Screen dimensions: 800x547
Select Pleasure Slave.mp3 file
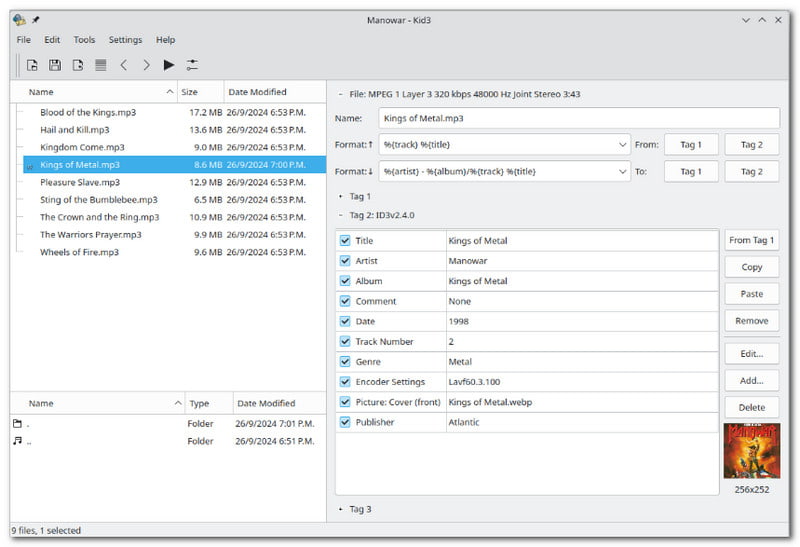173,182
